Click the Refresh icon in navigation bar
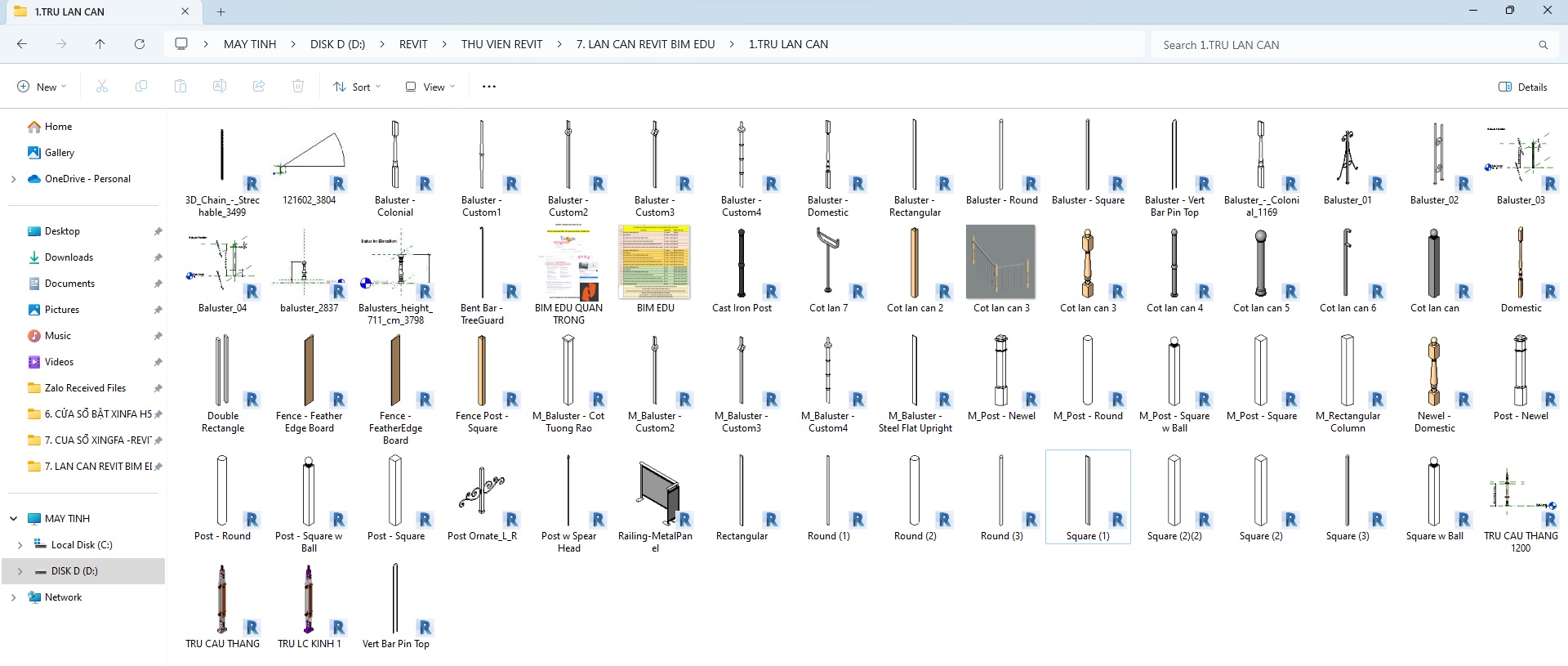 [140, 44]
